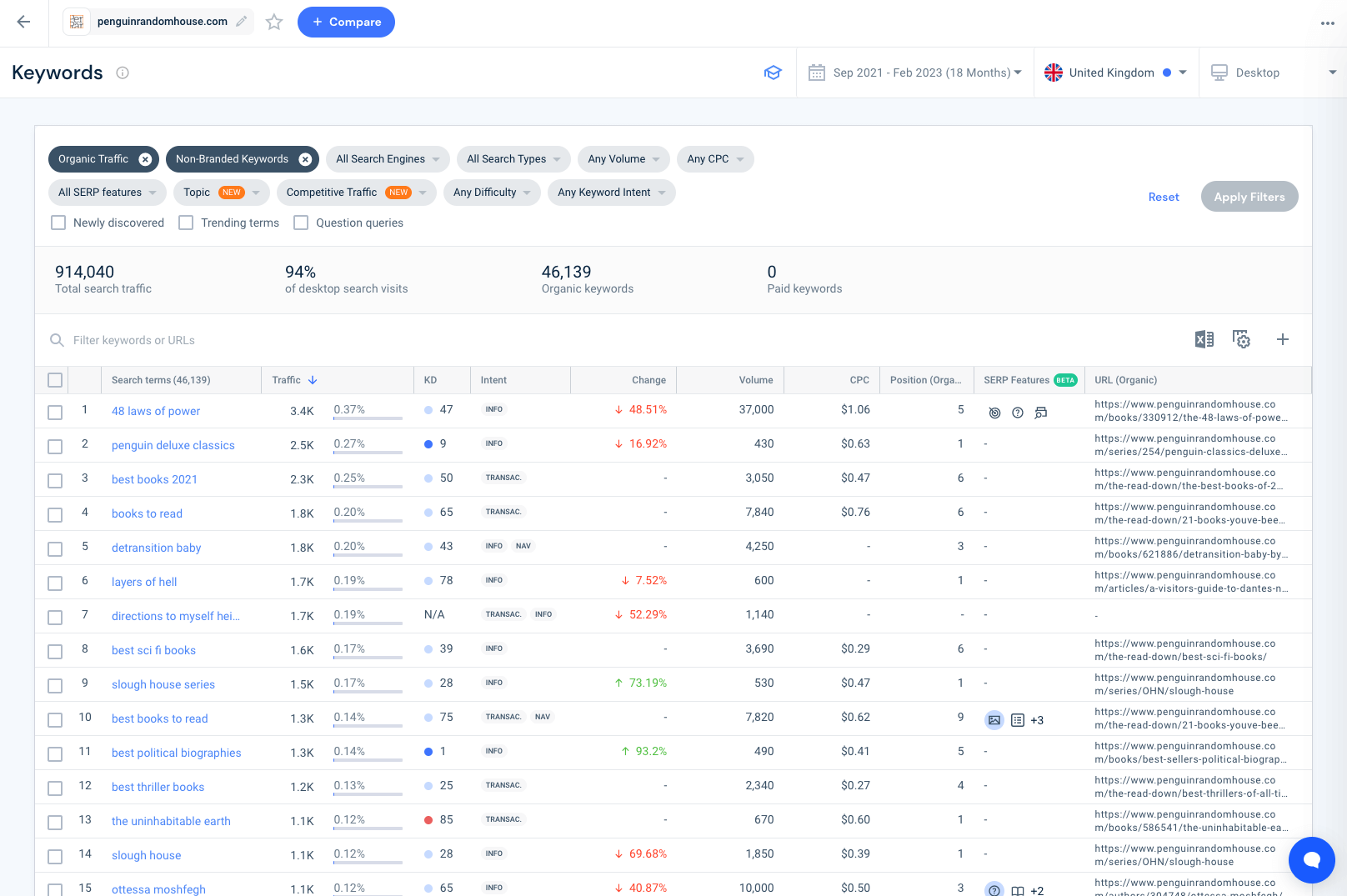Viewport: 1347px width, 896px height.
Task: Sort by Volume column header
Action: (755, 380)
